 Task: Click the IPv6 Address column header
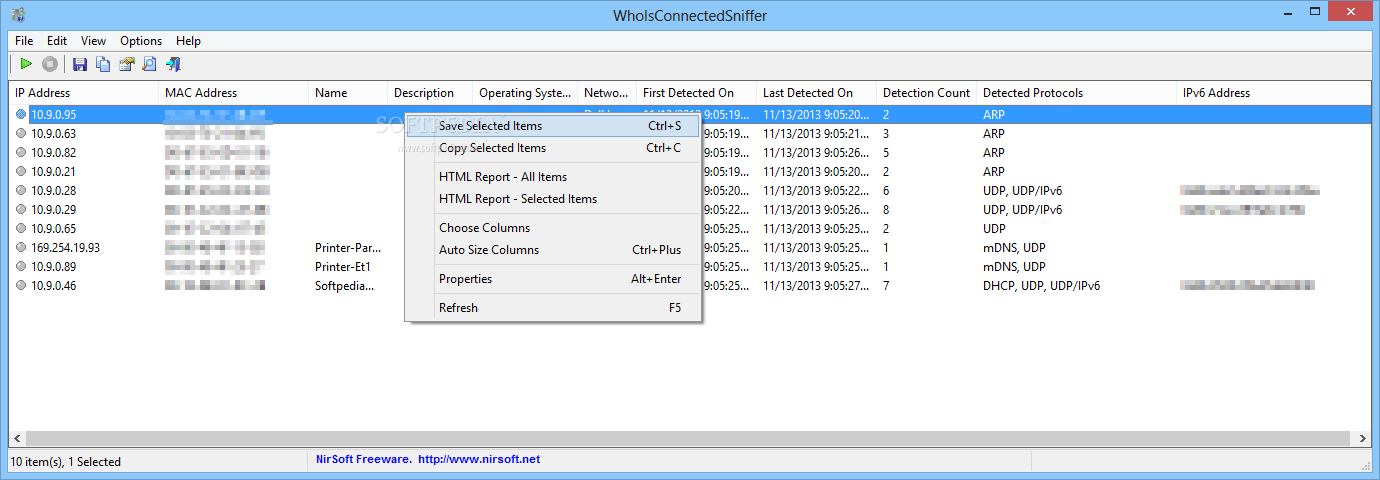tap(1273, 93)
